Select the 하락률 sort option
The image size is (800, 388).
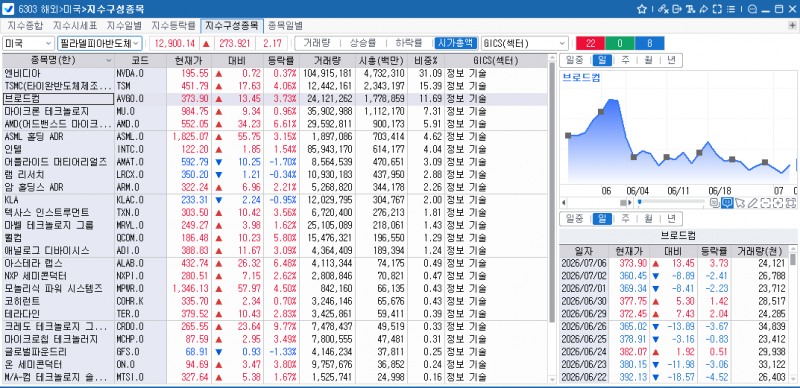pyautogui.click(x=408, y=43)
